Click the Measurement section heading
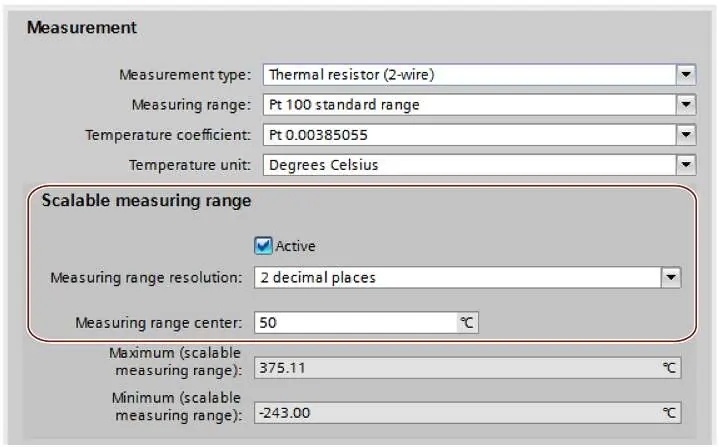Image resolution: width=719 pixels, height=447 pixels. [x=82, y=28]
